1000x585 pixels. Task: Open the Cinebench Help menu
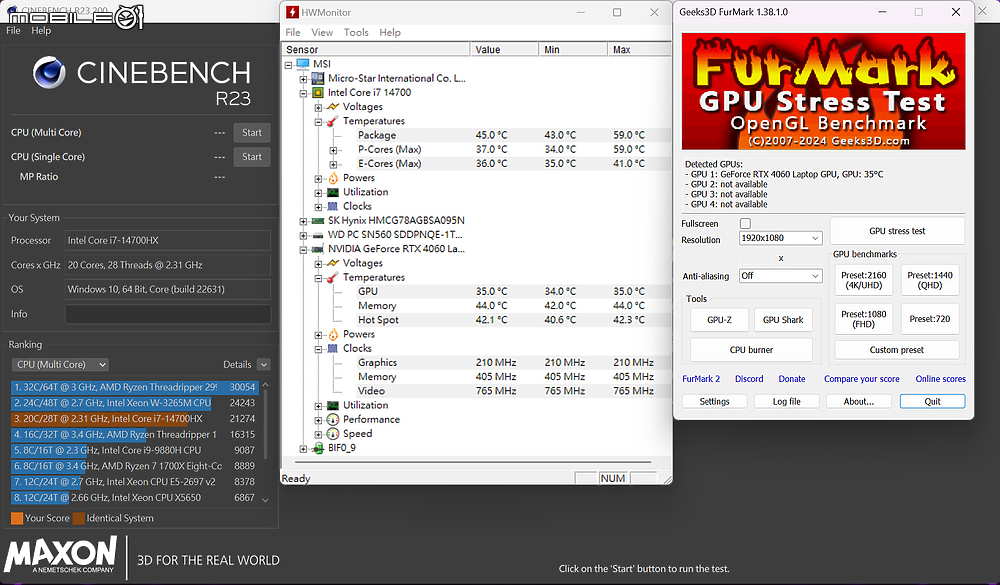tap(41, 31)
